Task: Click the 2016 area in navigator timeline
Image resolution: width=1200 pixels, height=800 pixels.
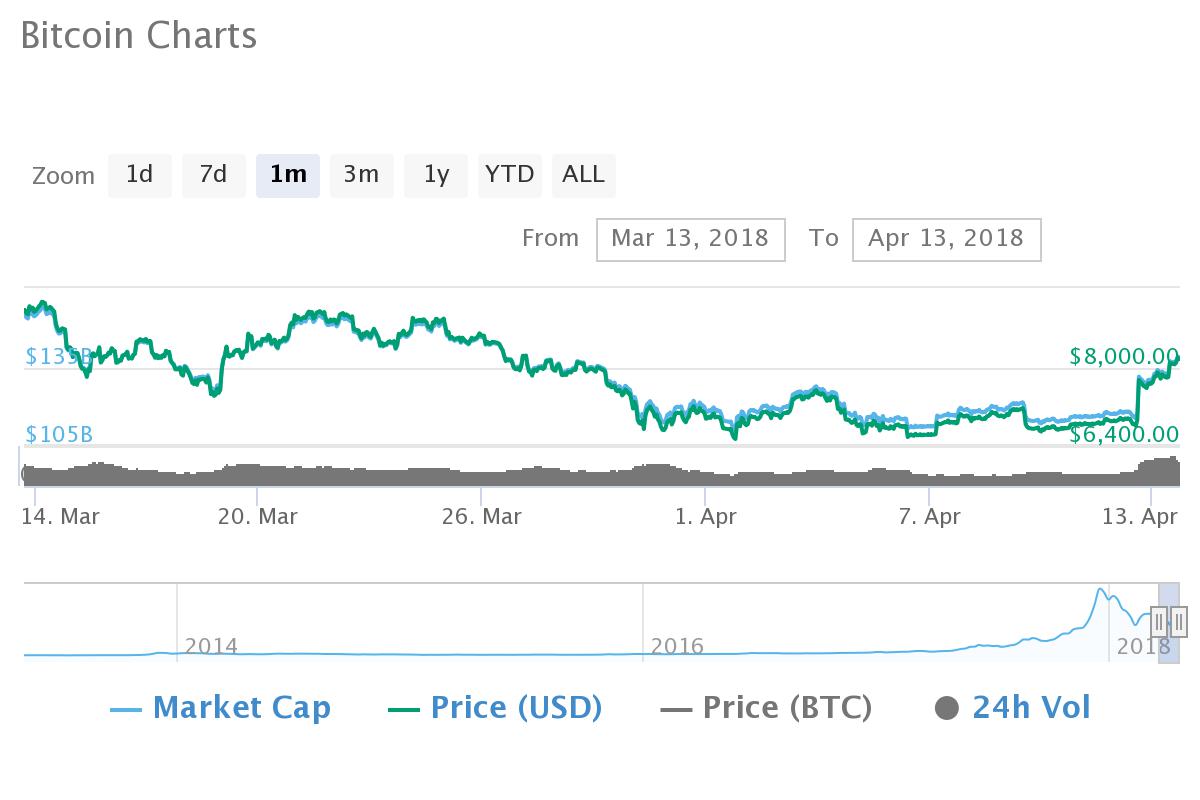Action: pos(677,645)
